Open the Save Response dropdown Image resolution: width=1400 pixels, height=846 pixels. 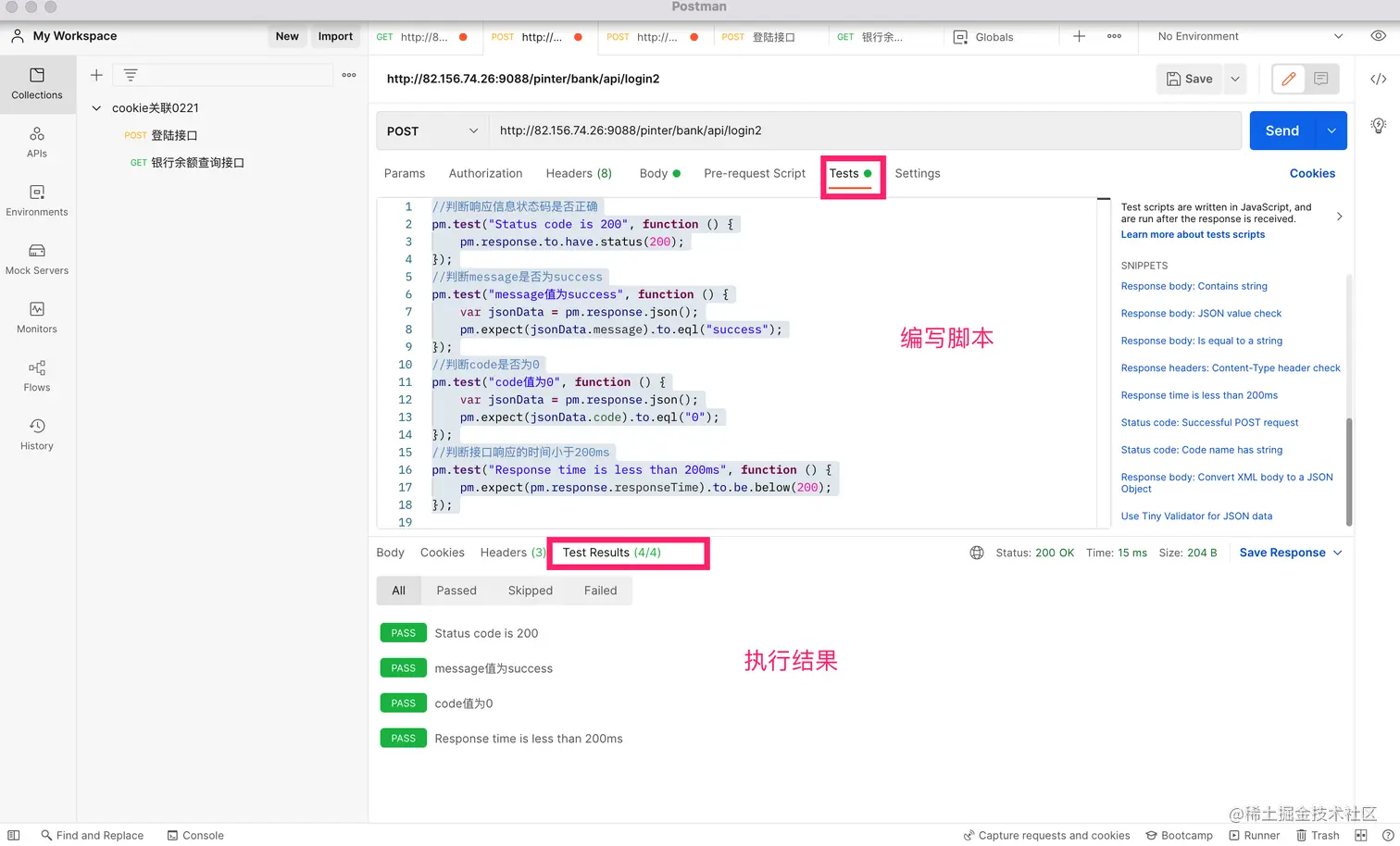tap(1291, 553)
